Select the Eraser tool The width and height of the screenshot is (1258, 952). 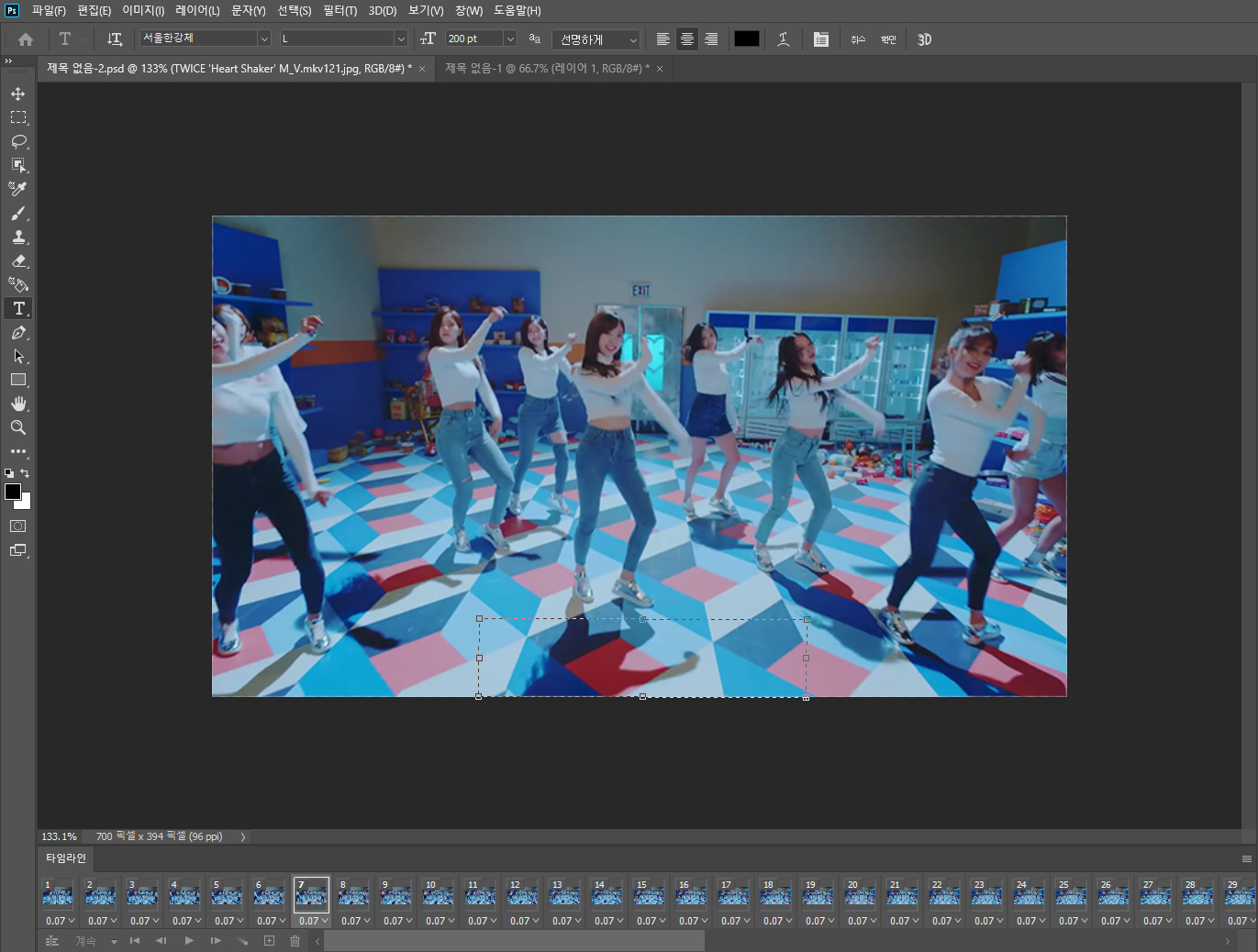[18, 260]
